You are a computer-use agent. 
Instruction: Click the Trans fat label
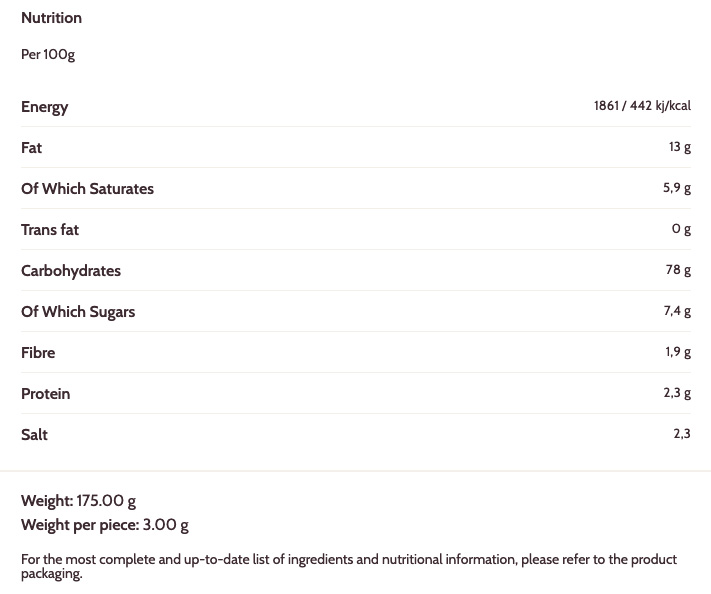coord(50,230)
